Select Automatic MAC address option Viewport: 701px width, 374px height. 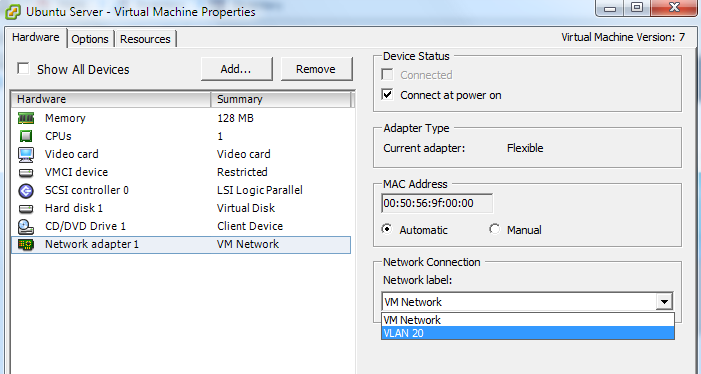(387, 230)
